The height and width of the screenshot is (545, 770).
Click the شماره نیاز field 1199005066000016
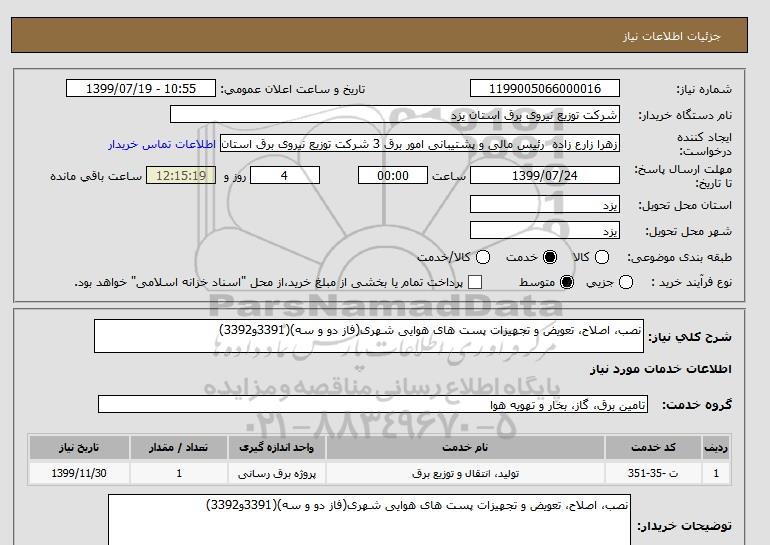pyautogui.click(x=545, y=88)
